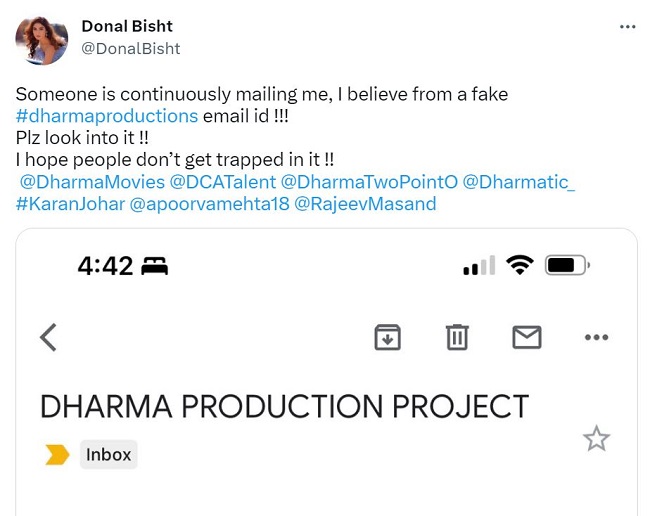Open the email's three-dot overflow menu
This screenshot has width=650, height=516.
click(x=596, y=338)
